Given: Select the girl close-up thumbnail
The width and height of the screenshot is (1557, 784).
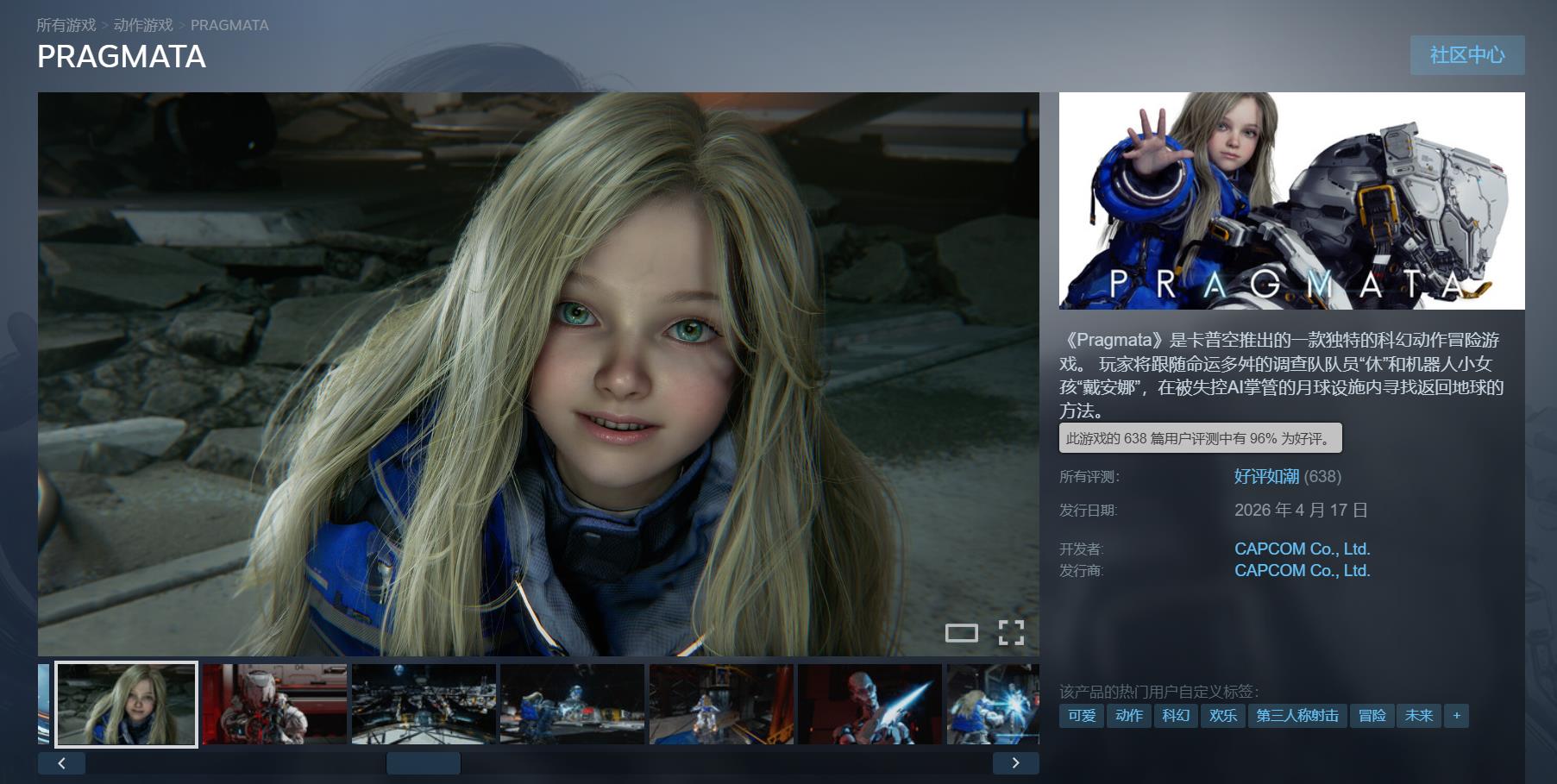Looking at the screenshot, I should pyautogui.click(x=127, y=704).
